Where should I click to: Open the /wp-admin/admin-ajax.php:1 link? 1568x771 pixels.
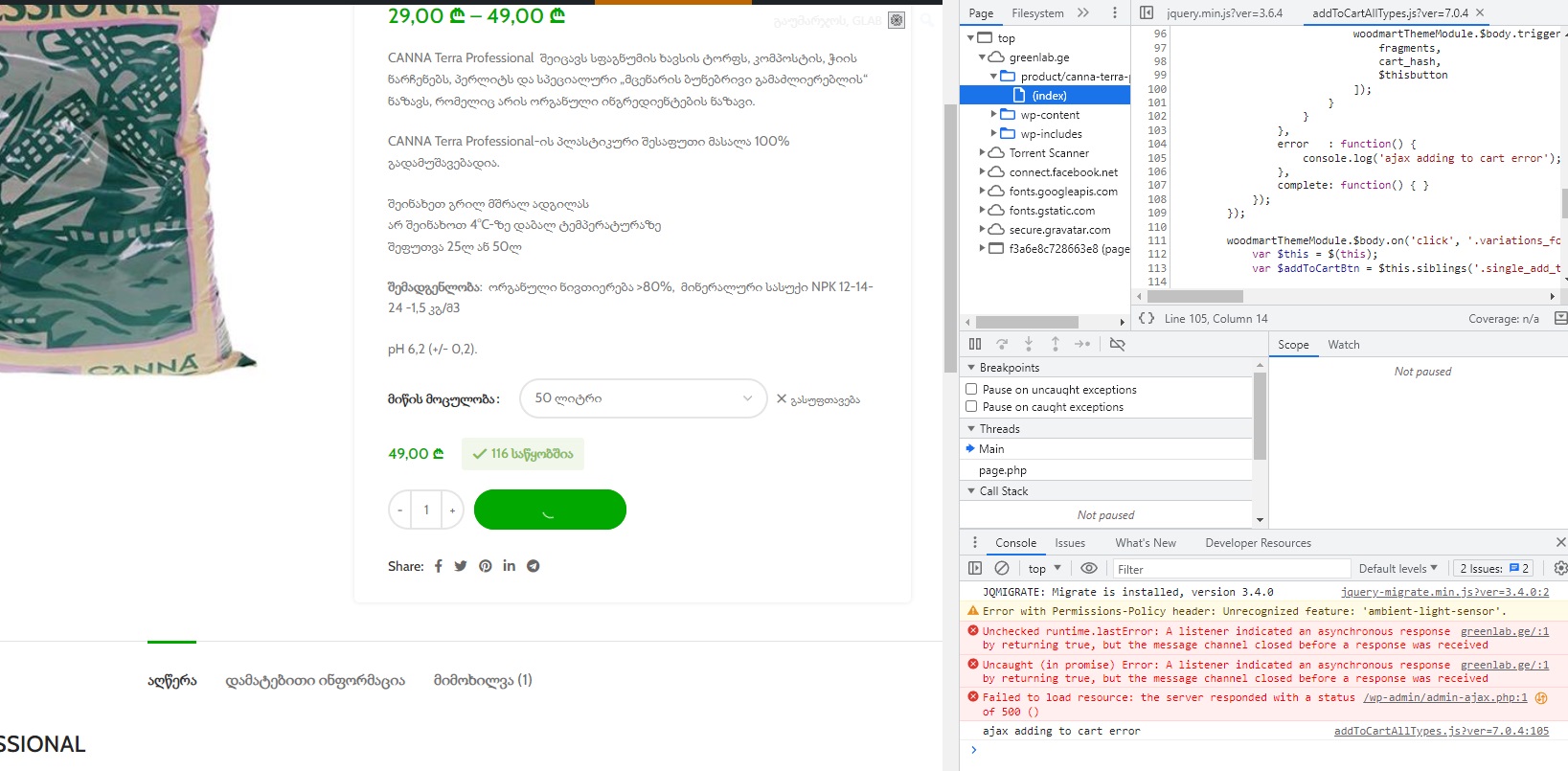click(x=1445, y=697)
